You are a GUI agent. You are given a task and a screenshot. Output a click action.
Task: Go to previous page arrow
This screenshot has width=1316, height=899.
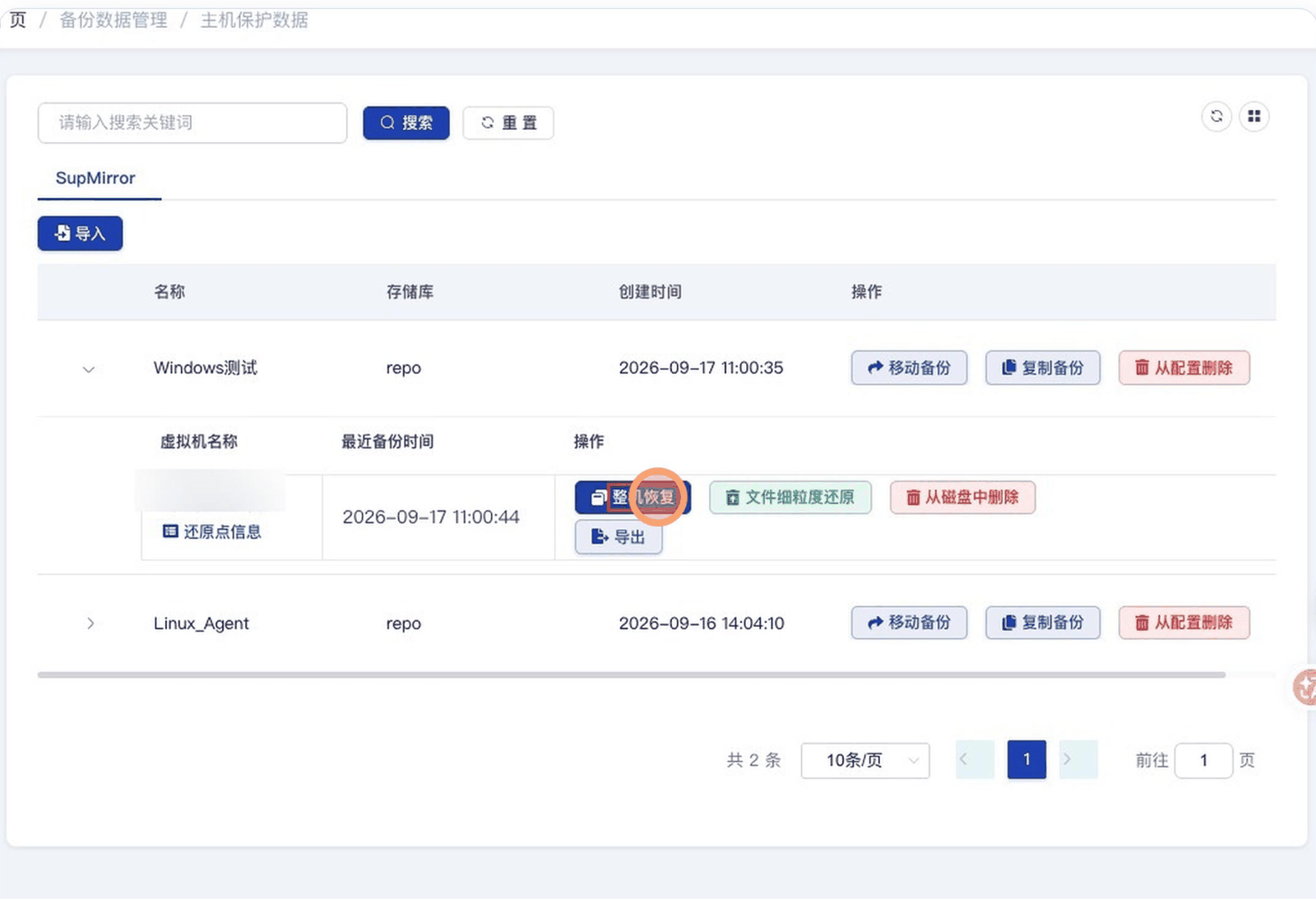point(975,760)
